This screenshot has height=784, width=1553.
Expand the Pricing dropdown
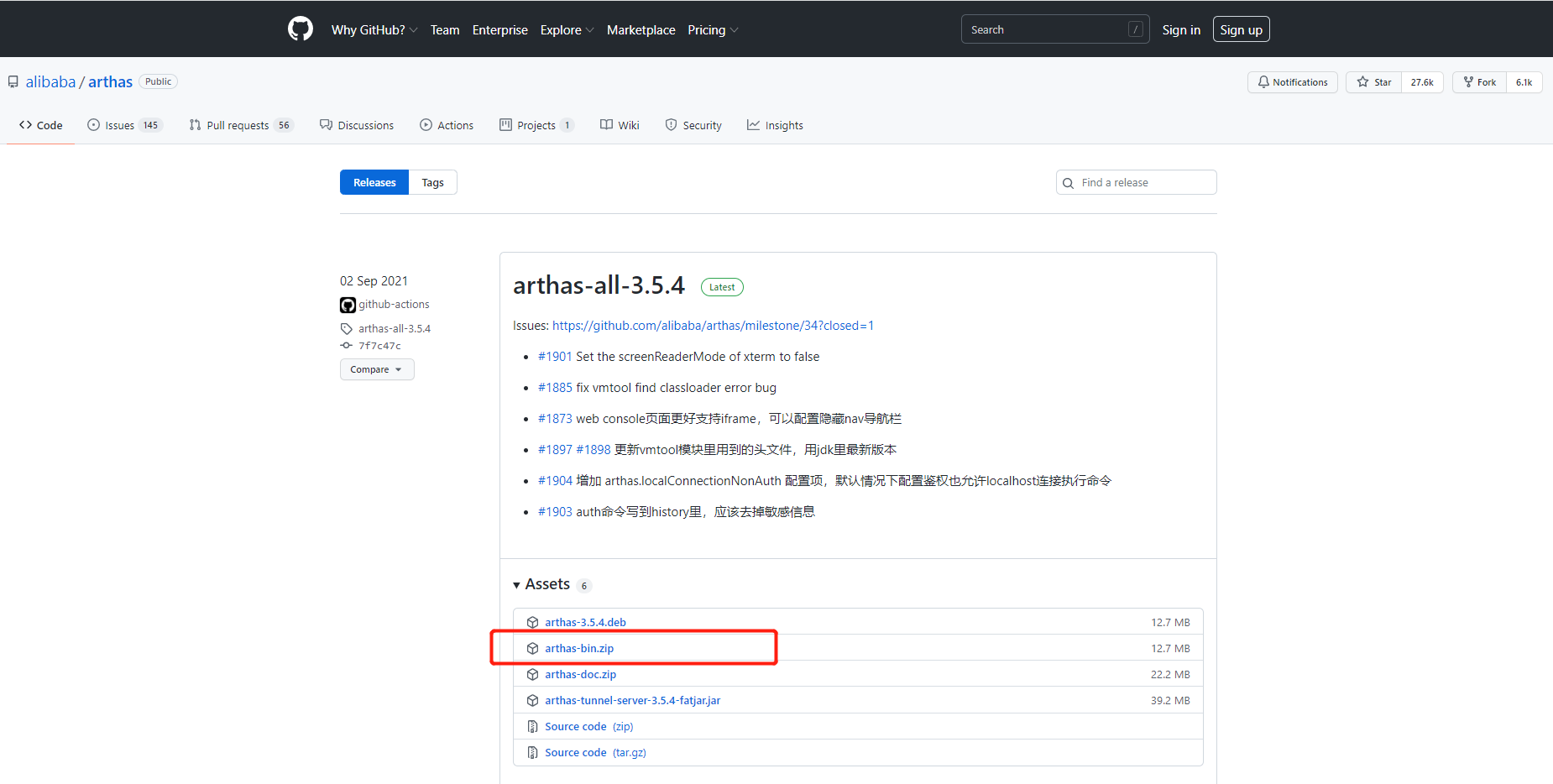pyautogui.click(x=713, y=30)
